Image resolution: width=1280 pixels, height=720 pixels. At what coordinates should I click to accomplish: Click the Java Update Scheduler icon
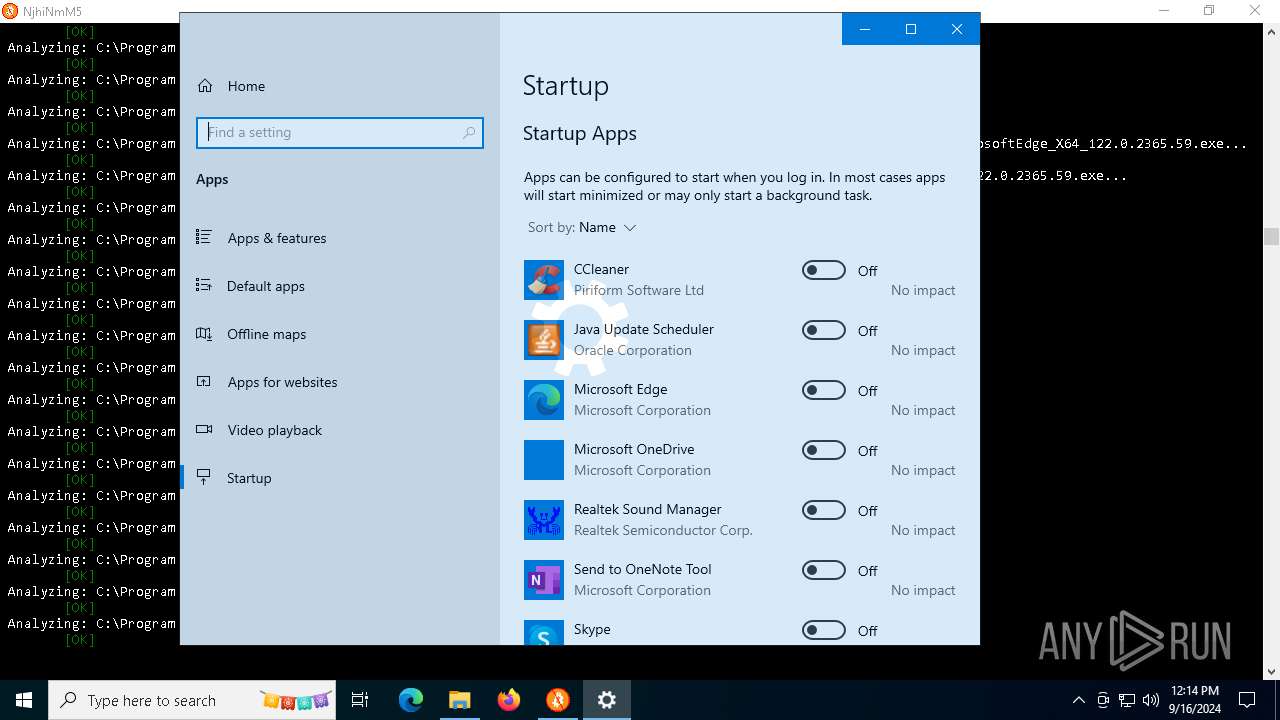[544, 340]
